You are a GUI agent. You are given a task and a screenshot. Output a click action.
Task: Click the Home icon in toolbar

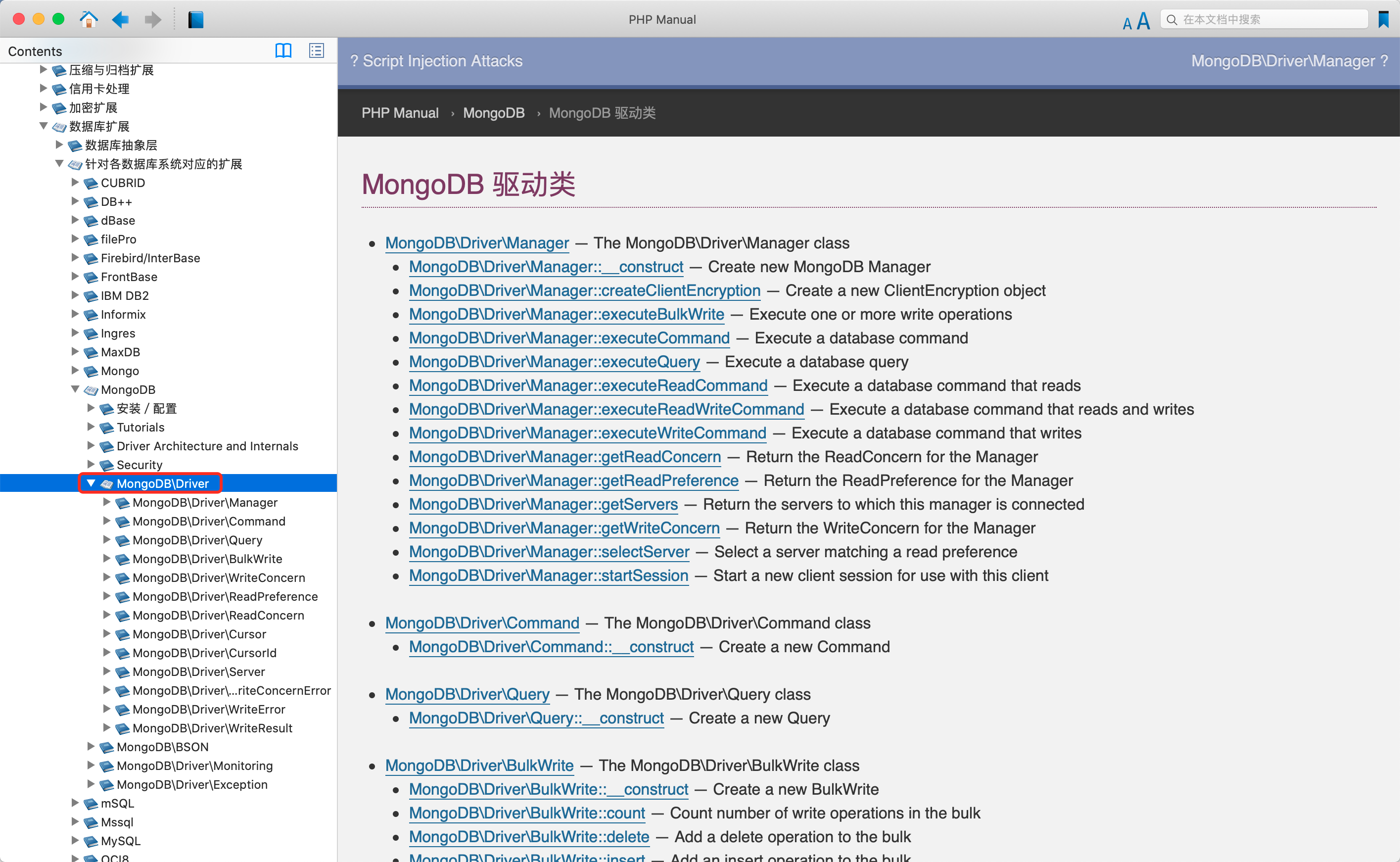(89, 19)
